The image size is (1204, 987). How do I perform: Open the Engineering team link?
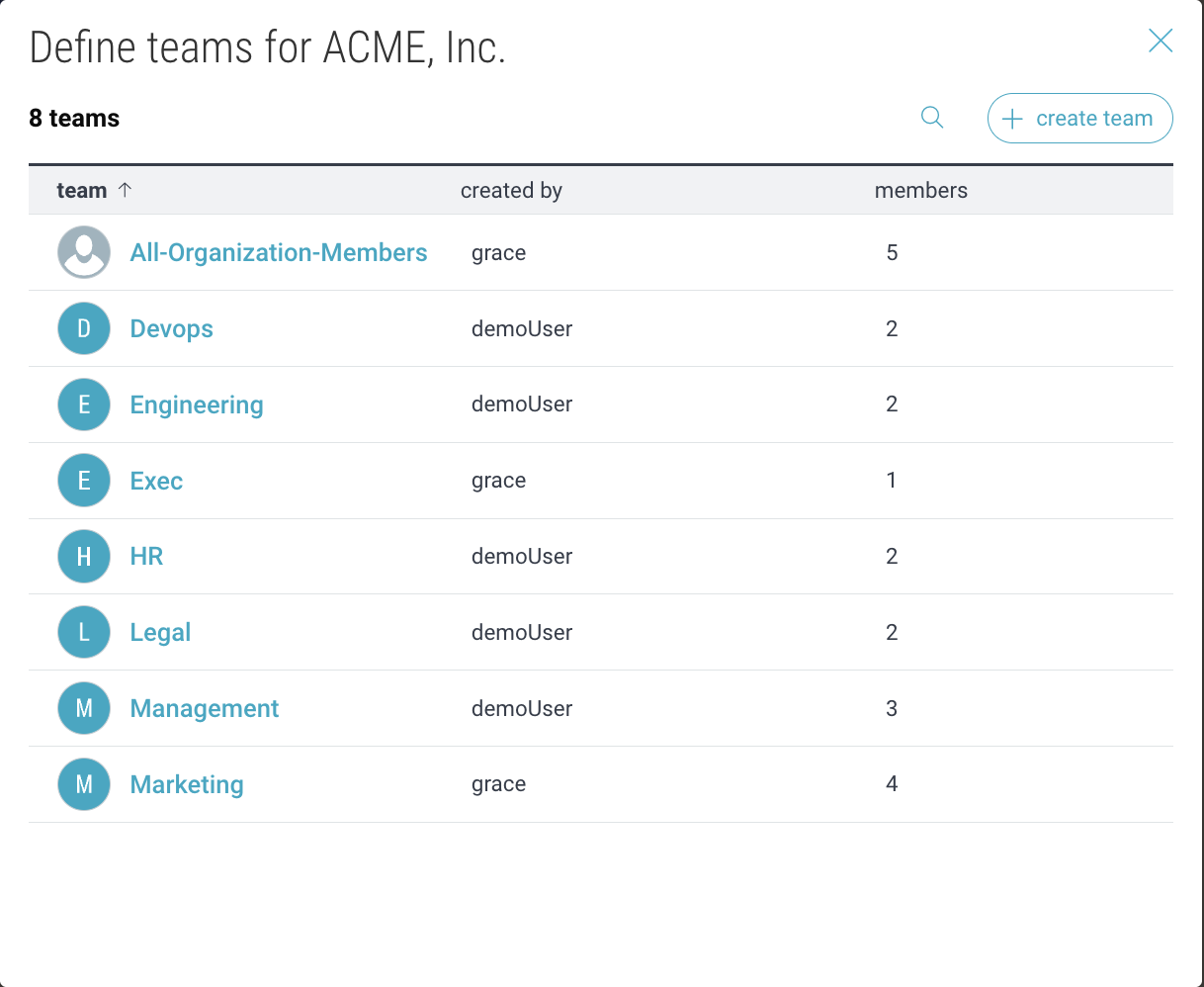click(197, 405)
